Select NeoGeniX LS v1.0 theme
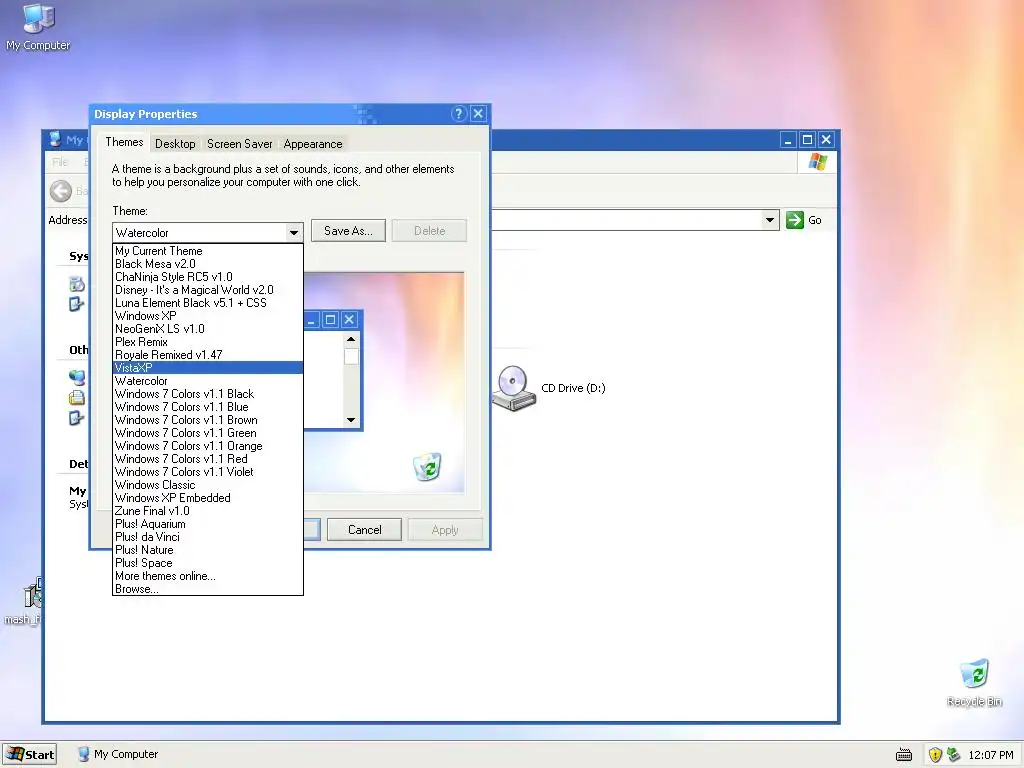Viewport: 1024px width, 768px height. pyautogui.click(x=208, y=329)
